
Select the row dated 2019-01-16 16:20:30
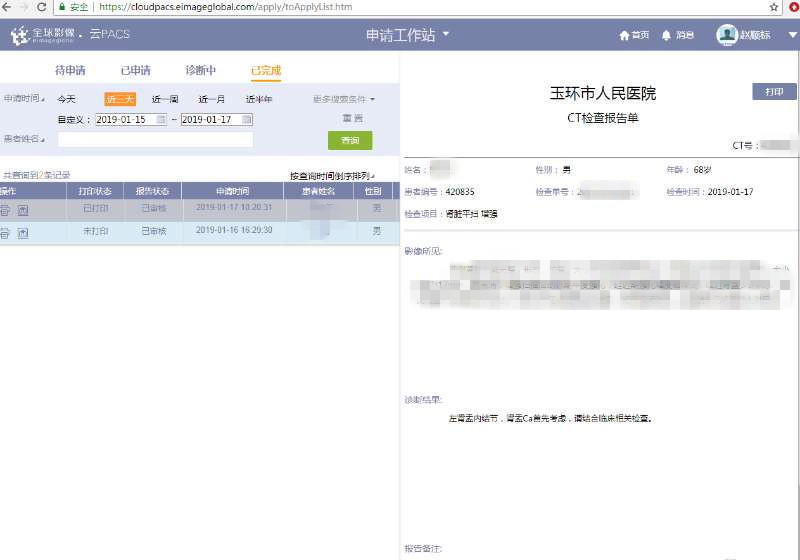199,233
